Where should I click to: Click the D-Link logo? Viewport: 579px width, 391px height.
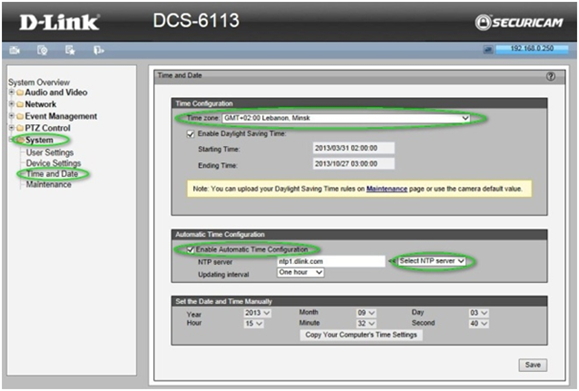pos(59,23)
